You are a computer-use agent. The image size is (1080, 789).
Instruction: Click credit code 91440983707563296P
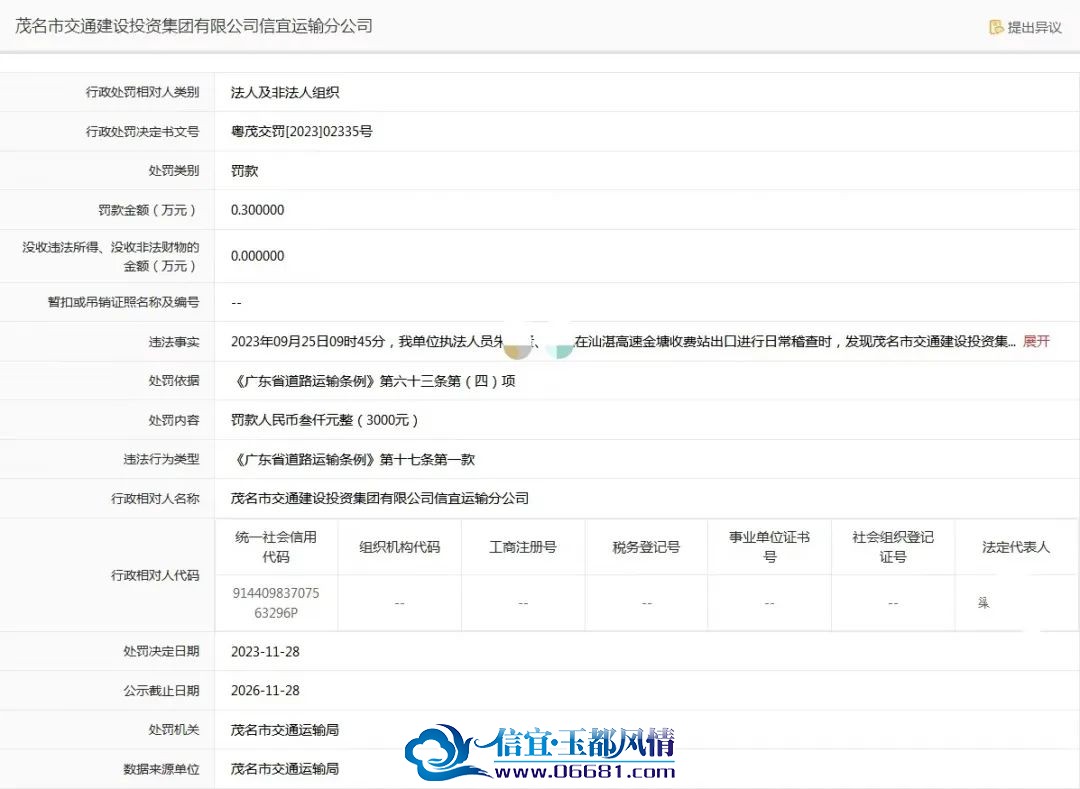(276, 603)
